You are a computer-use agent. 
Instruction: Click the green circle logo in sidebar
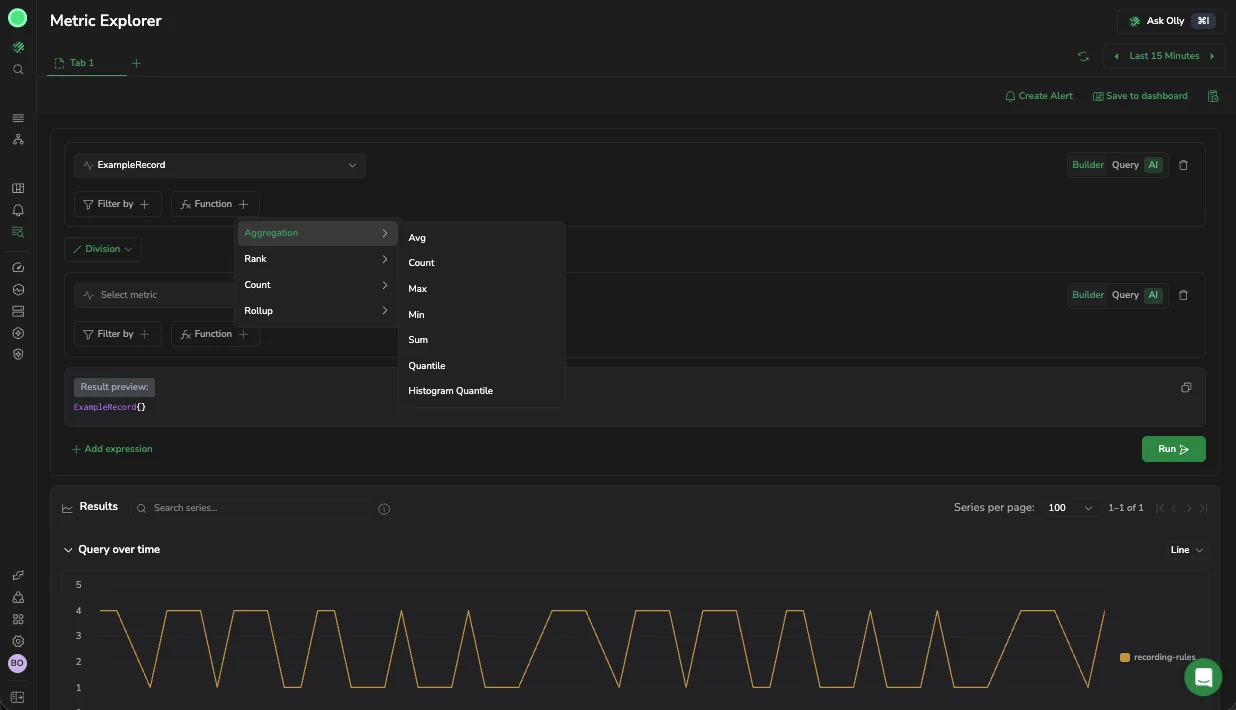tap(17, 17)
